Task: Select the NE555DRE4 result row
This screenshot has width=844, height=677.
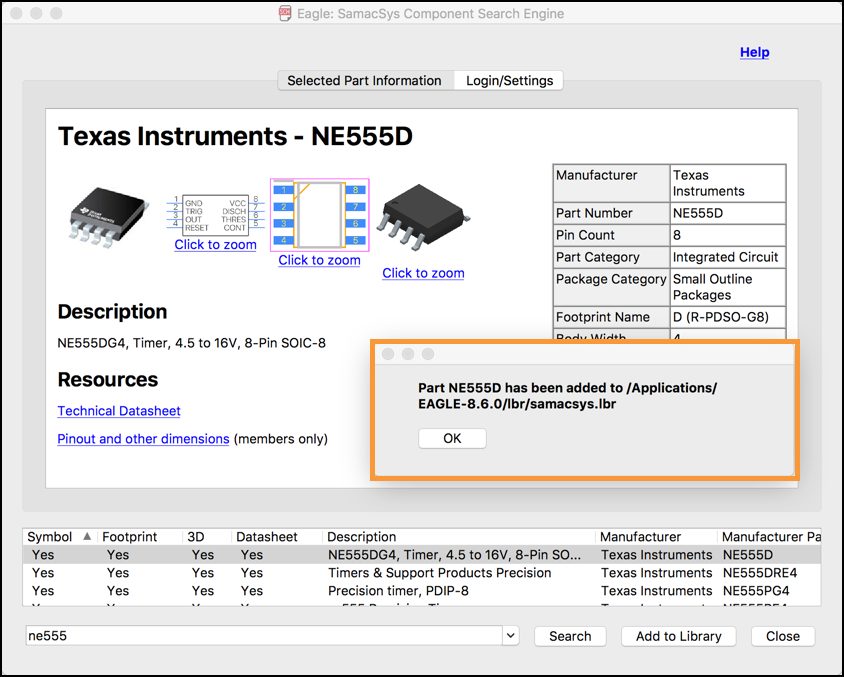Action: tap(422, 573)
